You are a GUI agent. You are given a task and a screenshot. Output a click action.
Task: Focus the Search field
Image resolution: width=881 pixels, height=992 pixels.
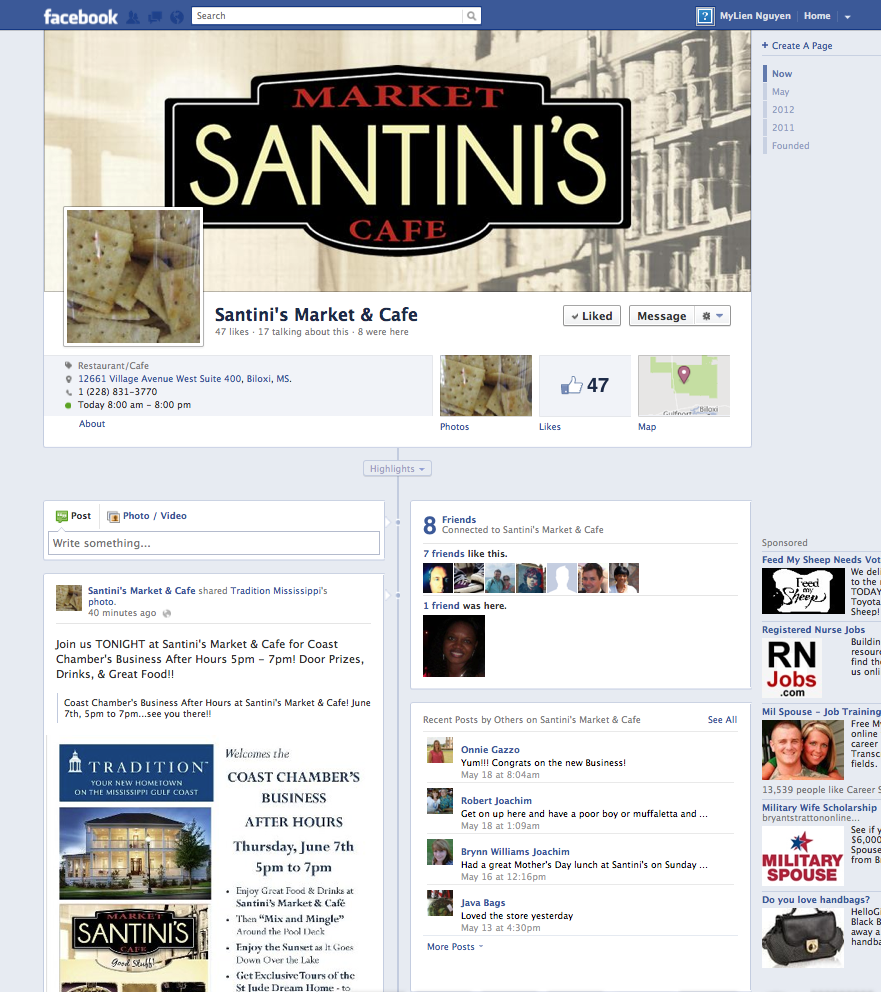[x=328, y=16]
